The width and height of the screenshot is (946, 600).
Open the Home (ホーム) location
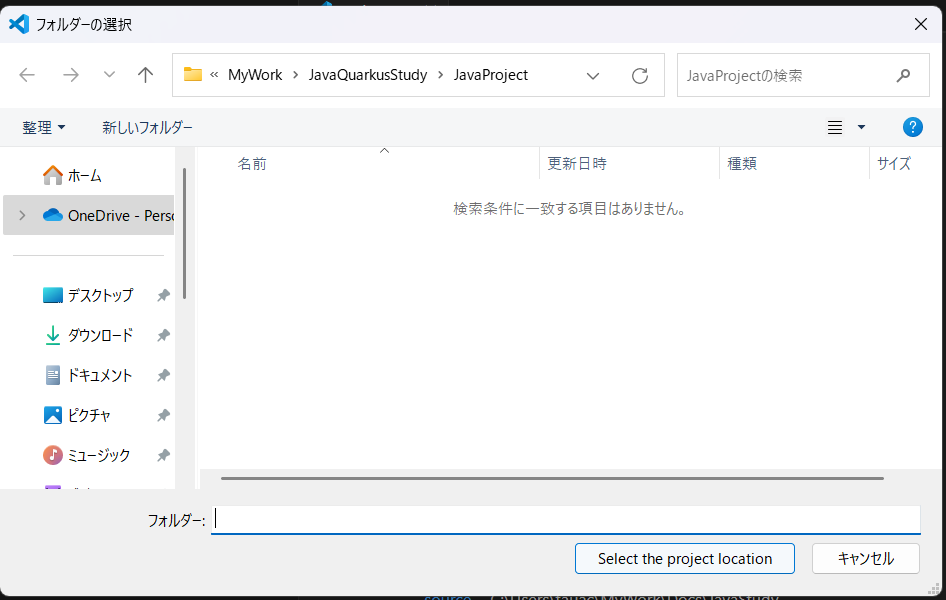[84, 175]
